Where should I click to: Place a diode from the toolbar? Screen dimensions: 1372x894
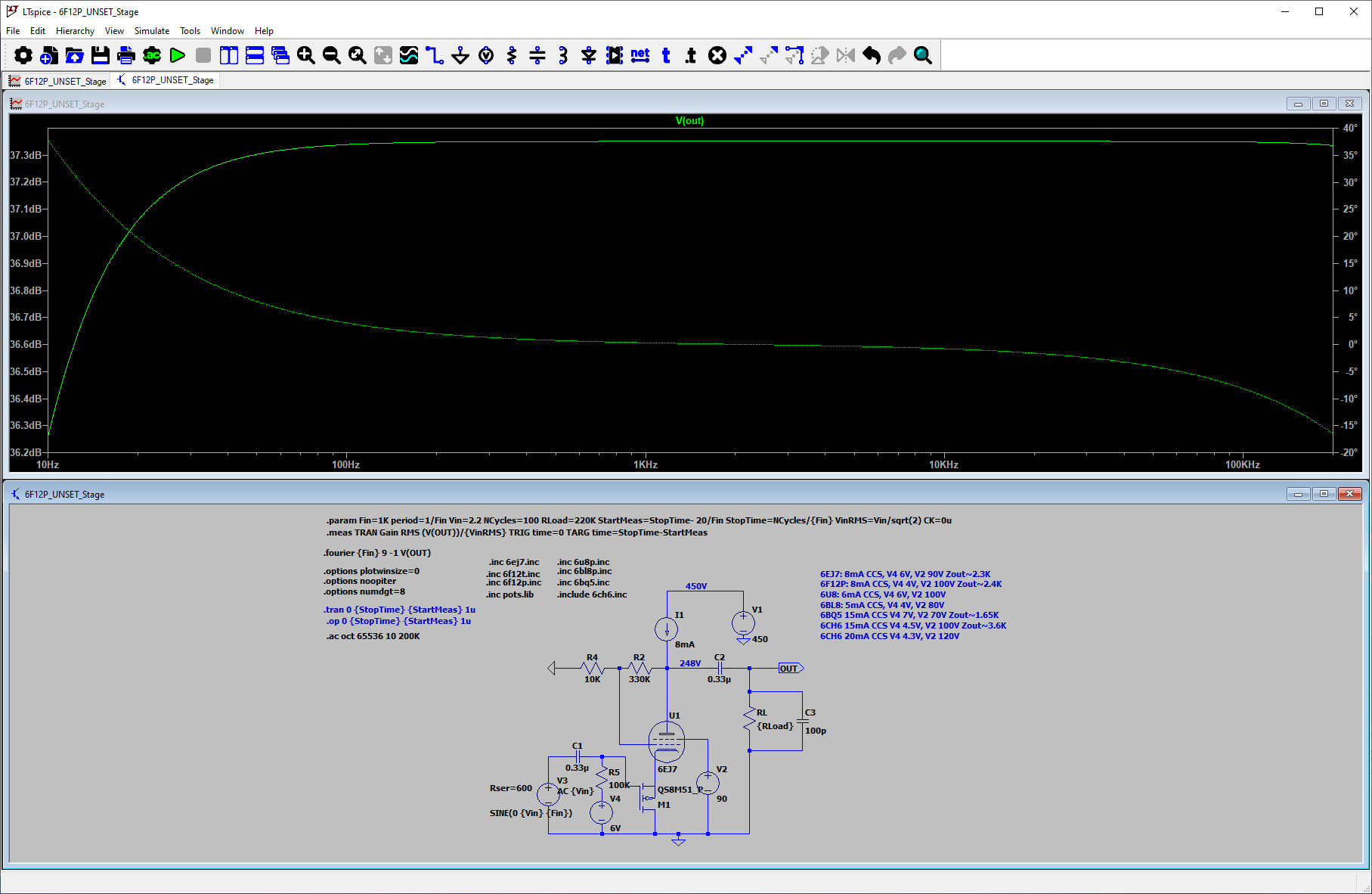coord(589,55)
